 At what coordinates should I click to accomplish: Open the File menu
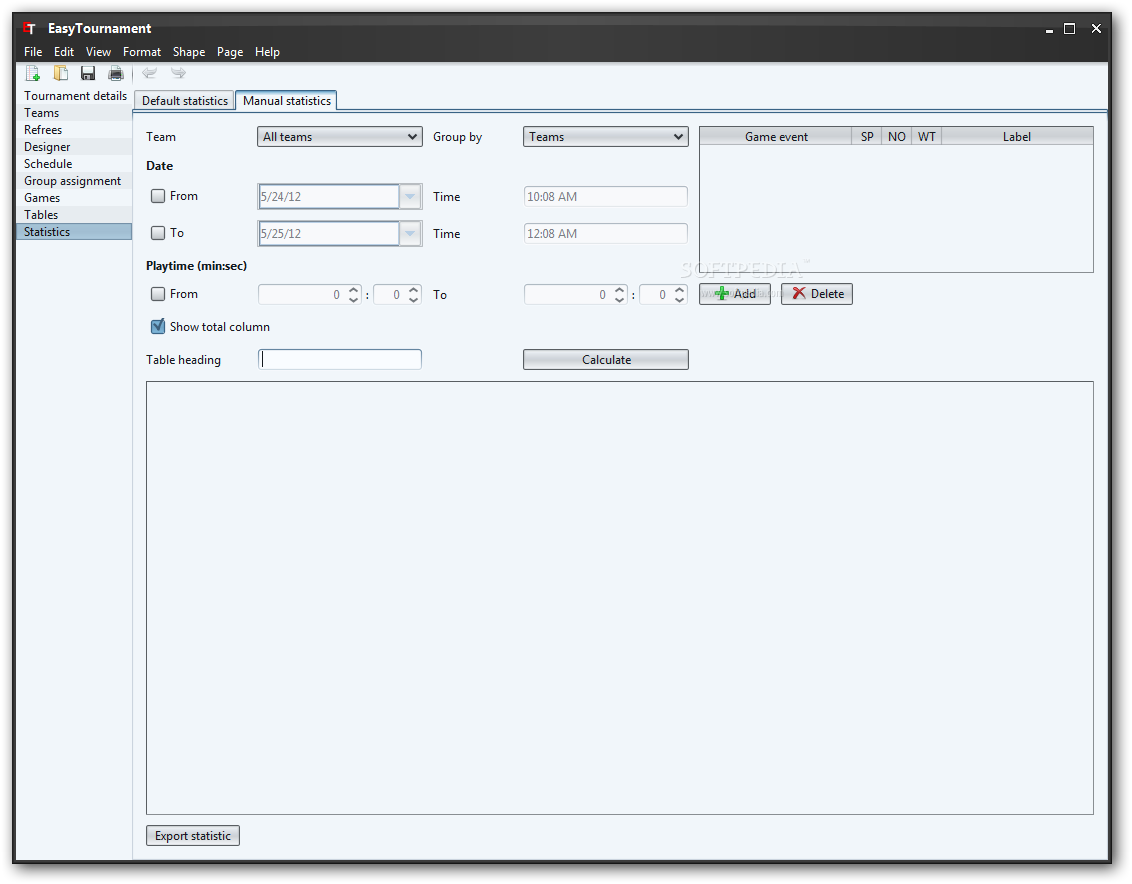click(33, 52)
